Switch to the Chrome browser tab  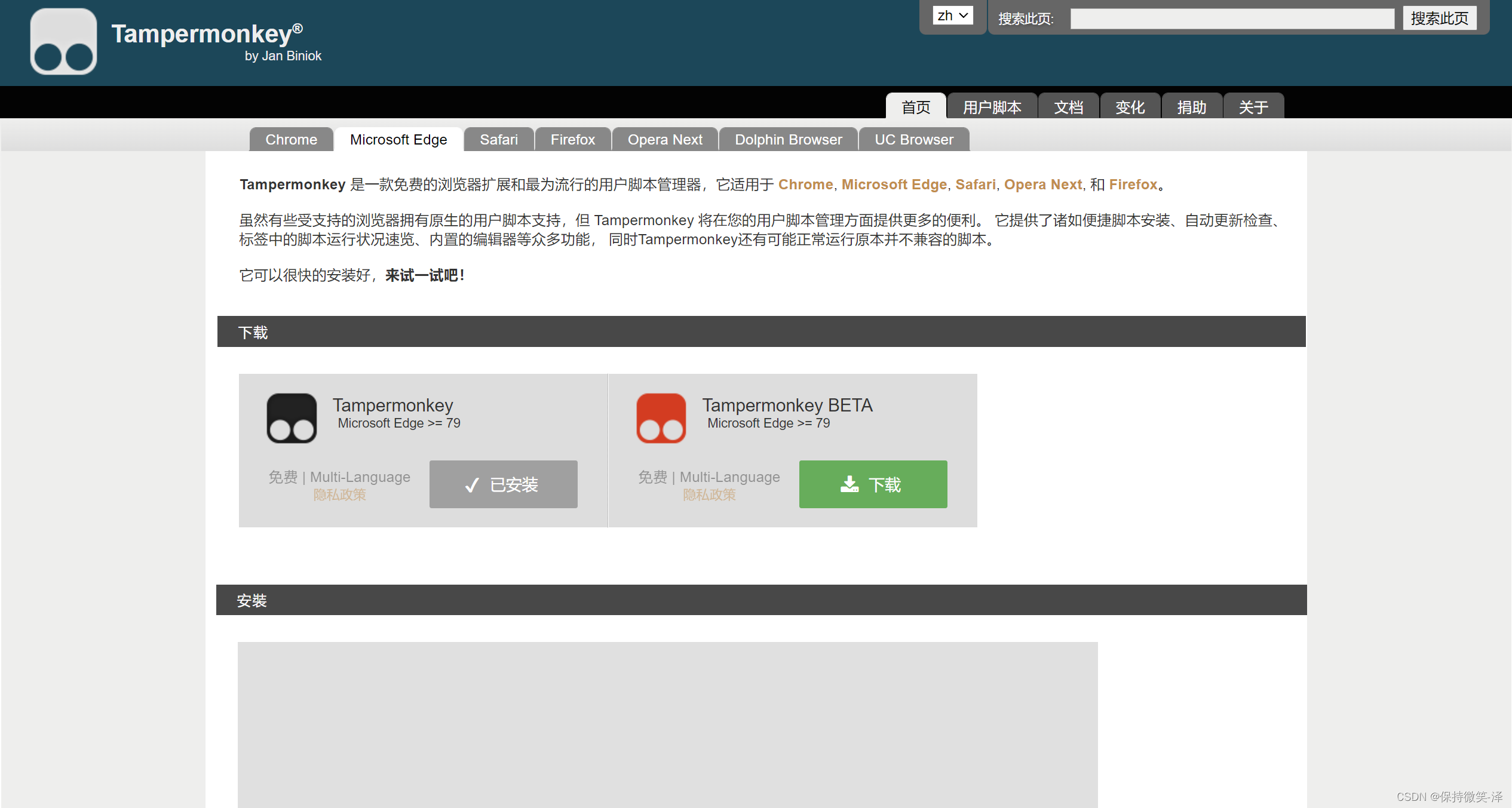pos(292,140)
